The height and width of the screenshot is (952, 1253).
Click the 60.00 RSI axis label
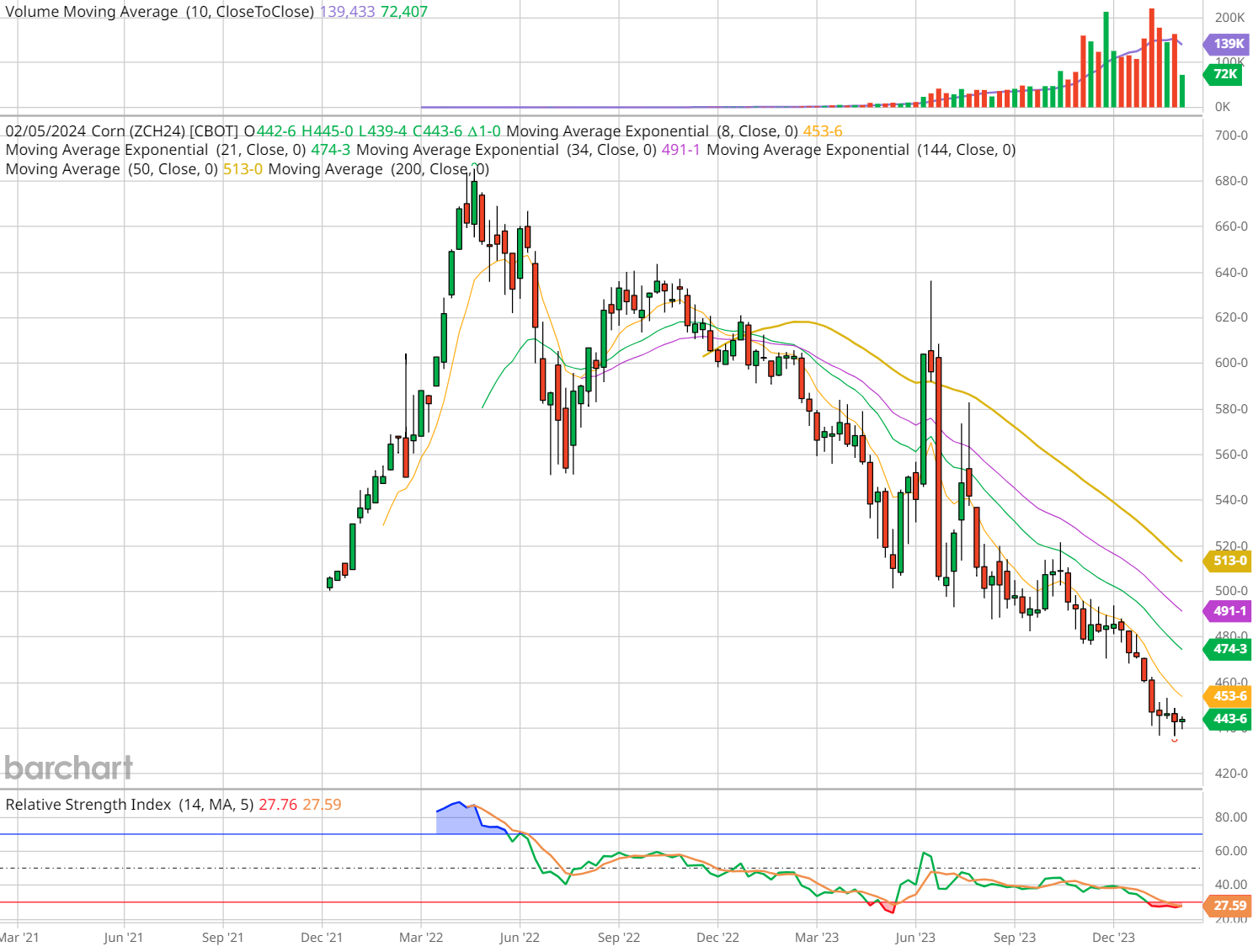1231,851
